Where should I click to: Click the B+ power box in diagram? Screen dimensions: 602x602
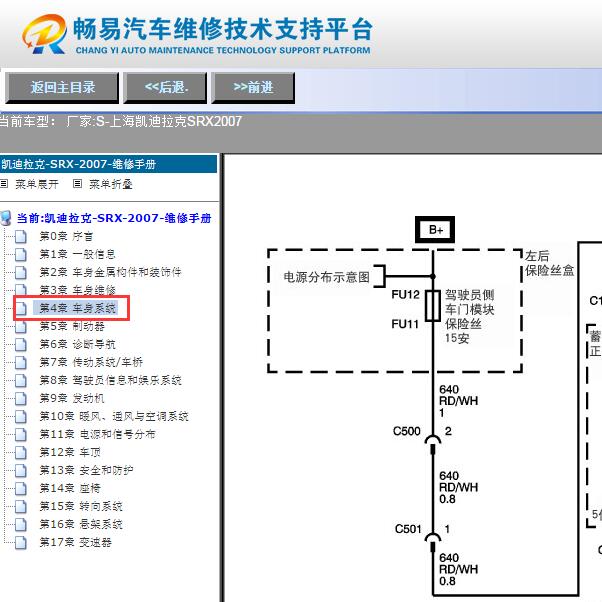(435, 230)
